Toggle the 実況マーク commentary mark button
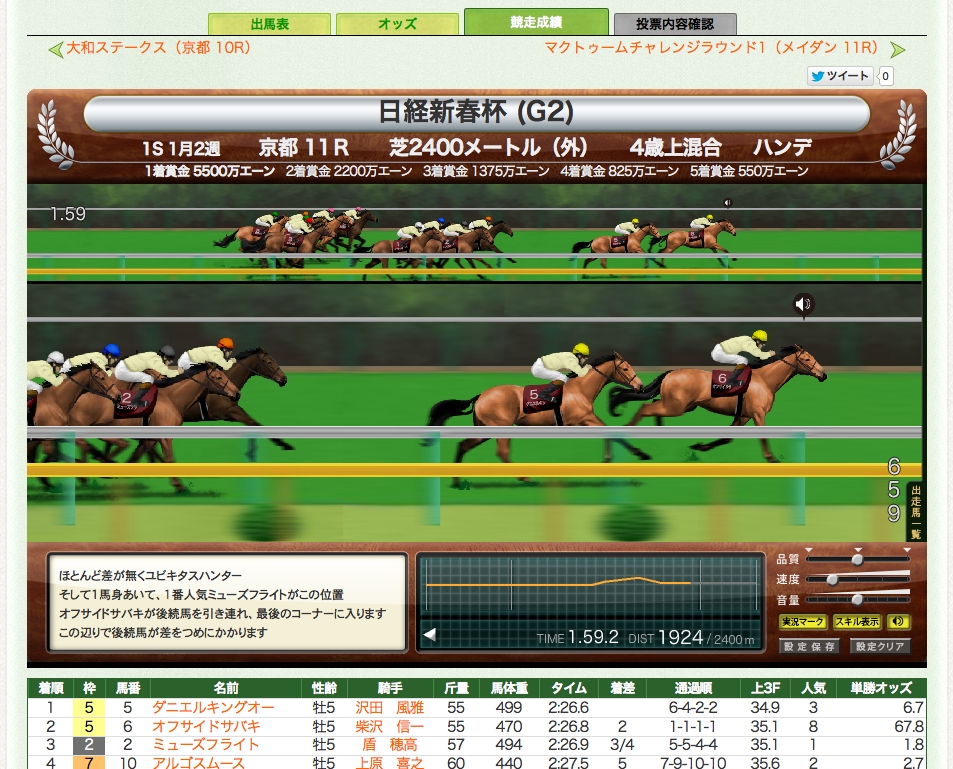Screen dimensions: 953x769 pyautogui.click(x=802, y=622)
